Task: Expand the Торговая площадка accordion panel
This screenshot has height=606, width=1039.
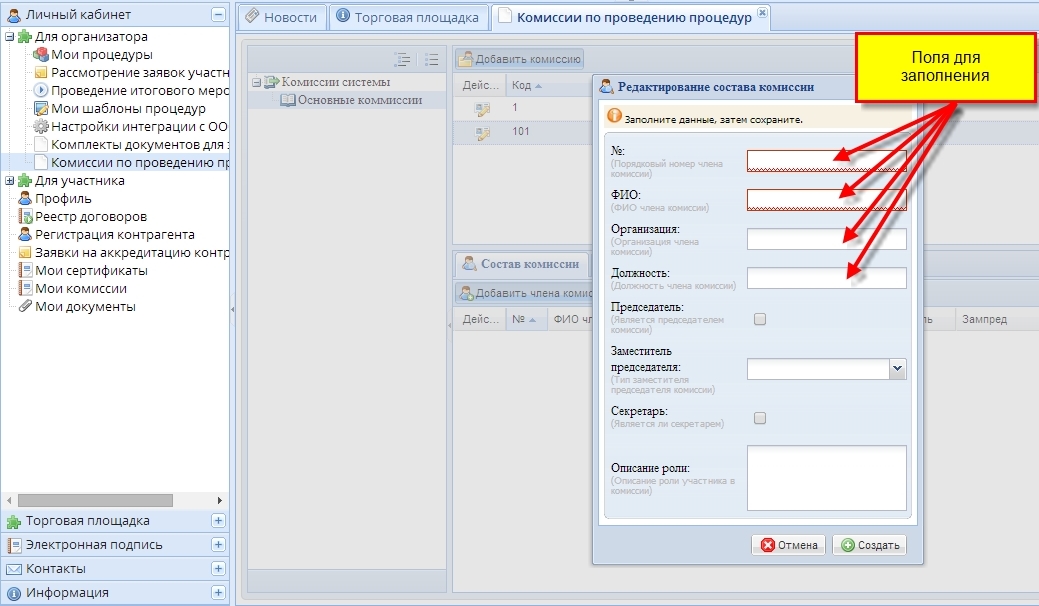Action: [218, 521]
